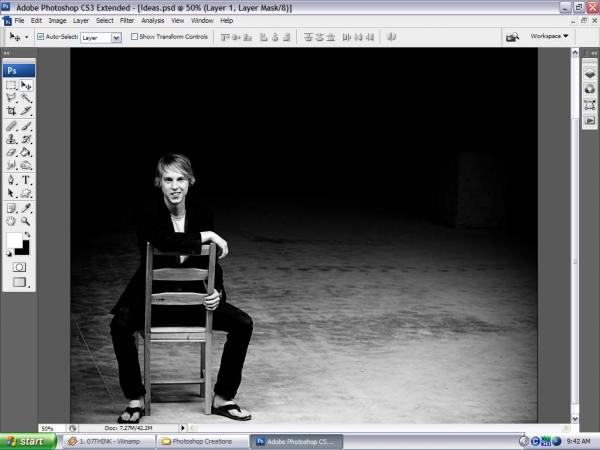This screenshot has height=450, width=600.
Task: Toggle Quick Mask mode
Action: point(19,267)
